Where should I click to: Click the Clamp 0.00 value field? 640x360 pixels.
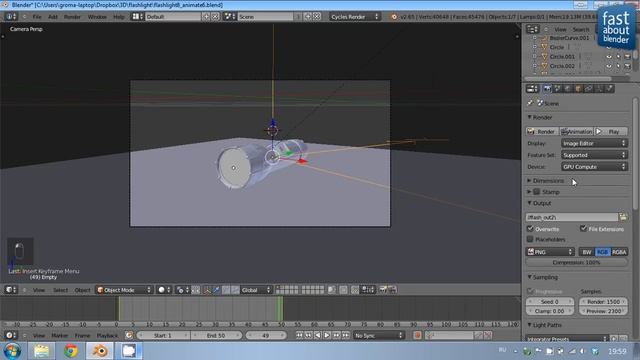coord(550,311)
